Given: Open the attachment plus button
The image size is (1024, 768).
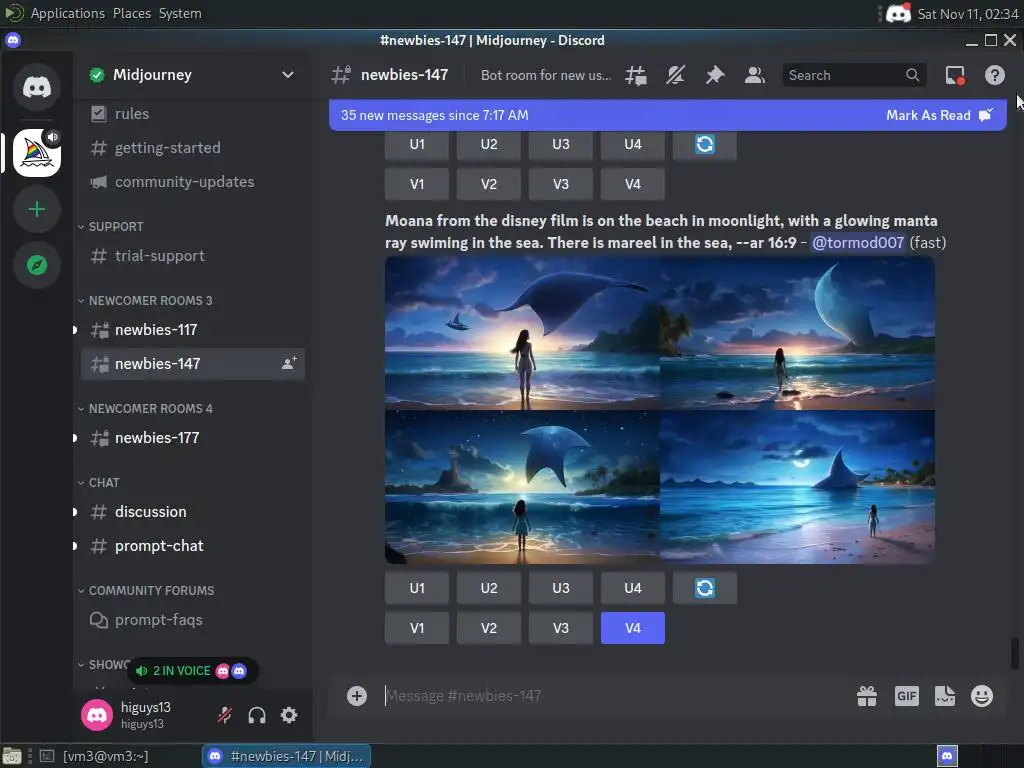Looking at the screenshot, I should (x=357, y=696).
